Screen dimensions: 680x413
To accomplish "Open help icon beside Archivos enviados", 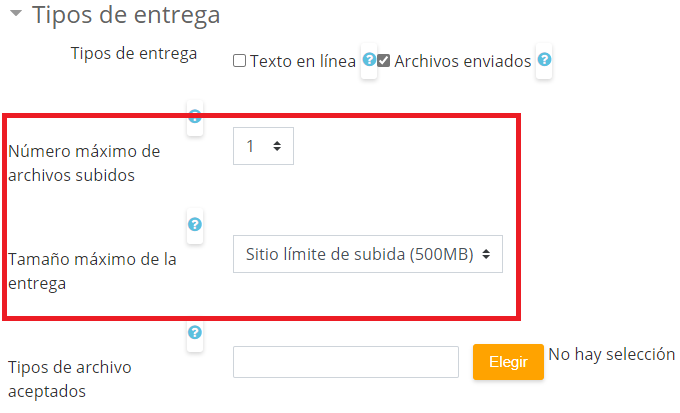I will 544,59.
